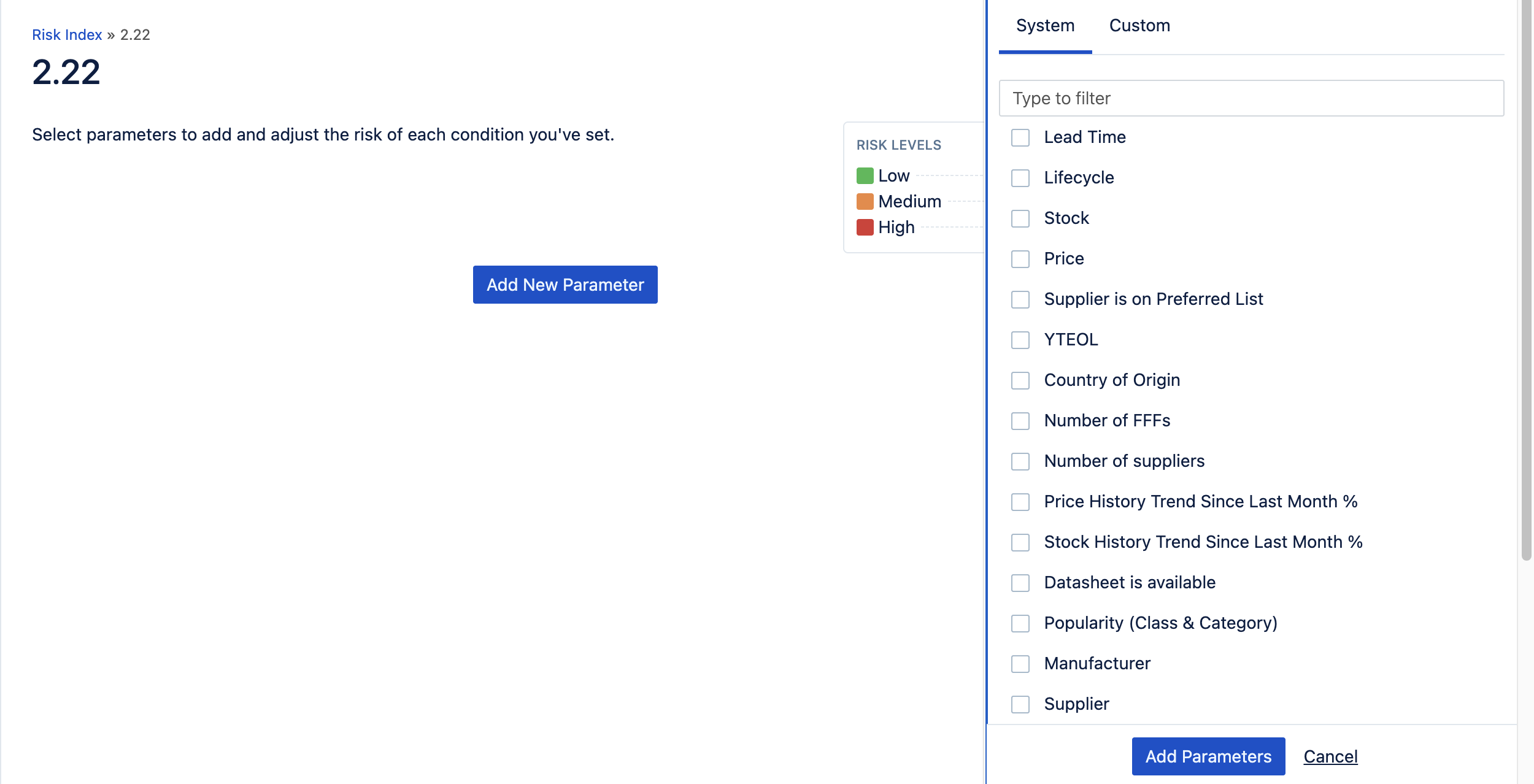Click the Add Parameters button
1534x784 pixels.
[1208, 756]
